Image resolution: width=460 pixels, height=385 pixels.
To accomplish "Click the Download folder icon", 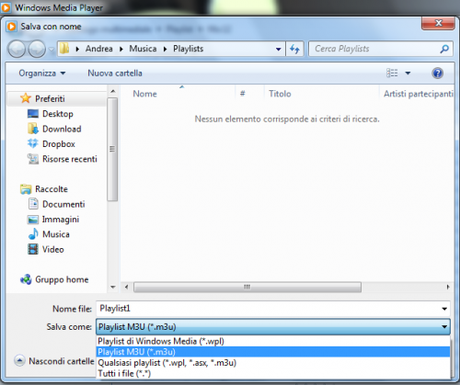I will click(x=33, y=129).
